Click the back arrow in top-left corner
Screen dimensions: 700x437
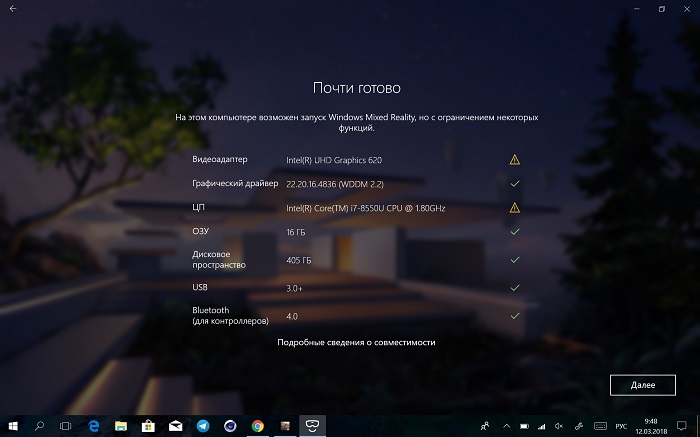click(13, 8)
